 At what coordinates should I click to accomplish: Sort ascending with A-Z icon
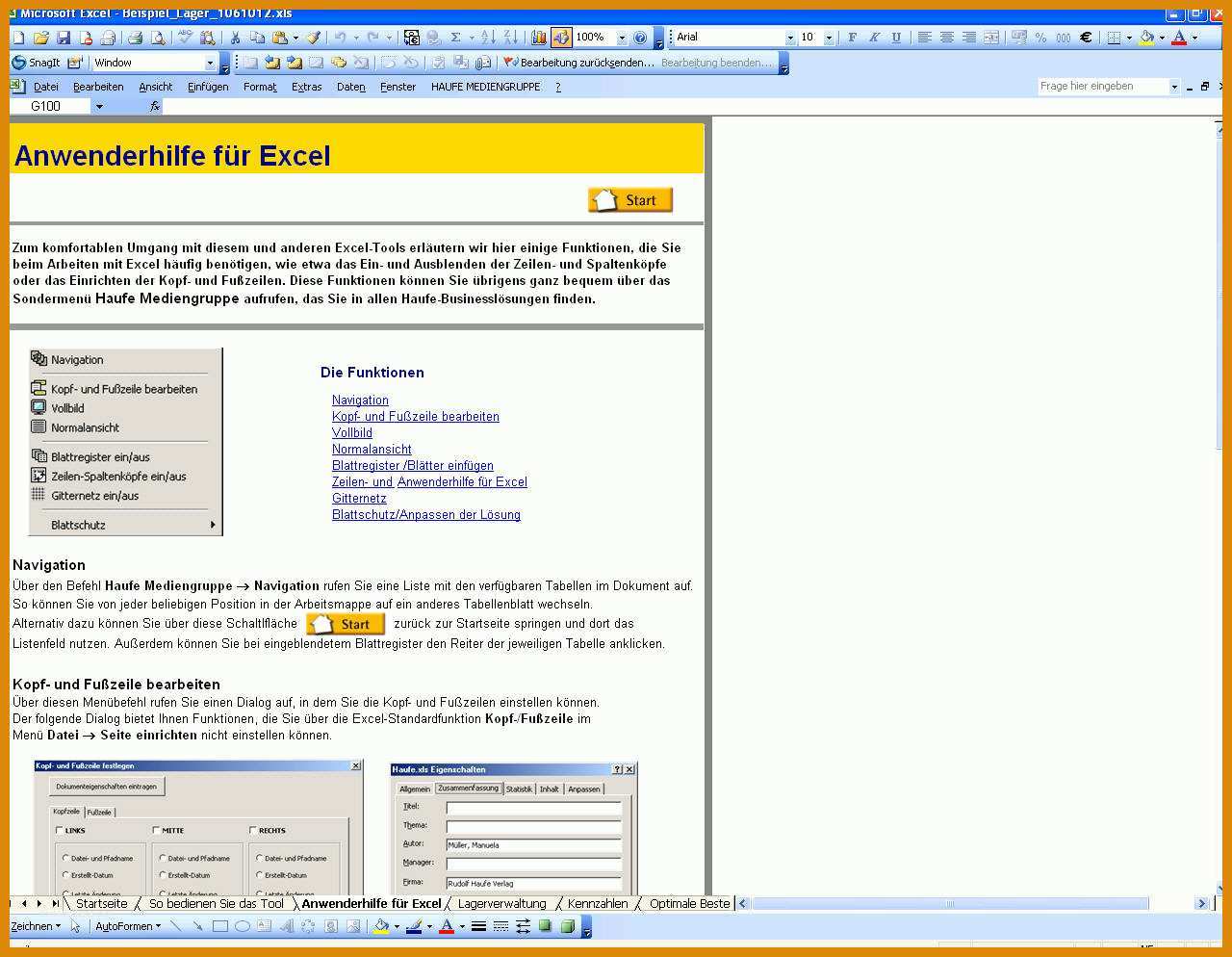[488, 38]
